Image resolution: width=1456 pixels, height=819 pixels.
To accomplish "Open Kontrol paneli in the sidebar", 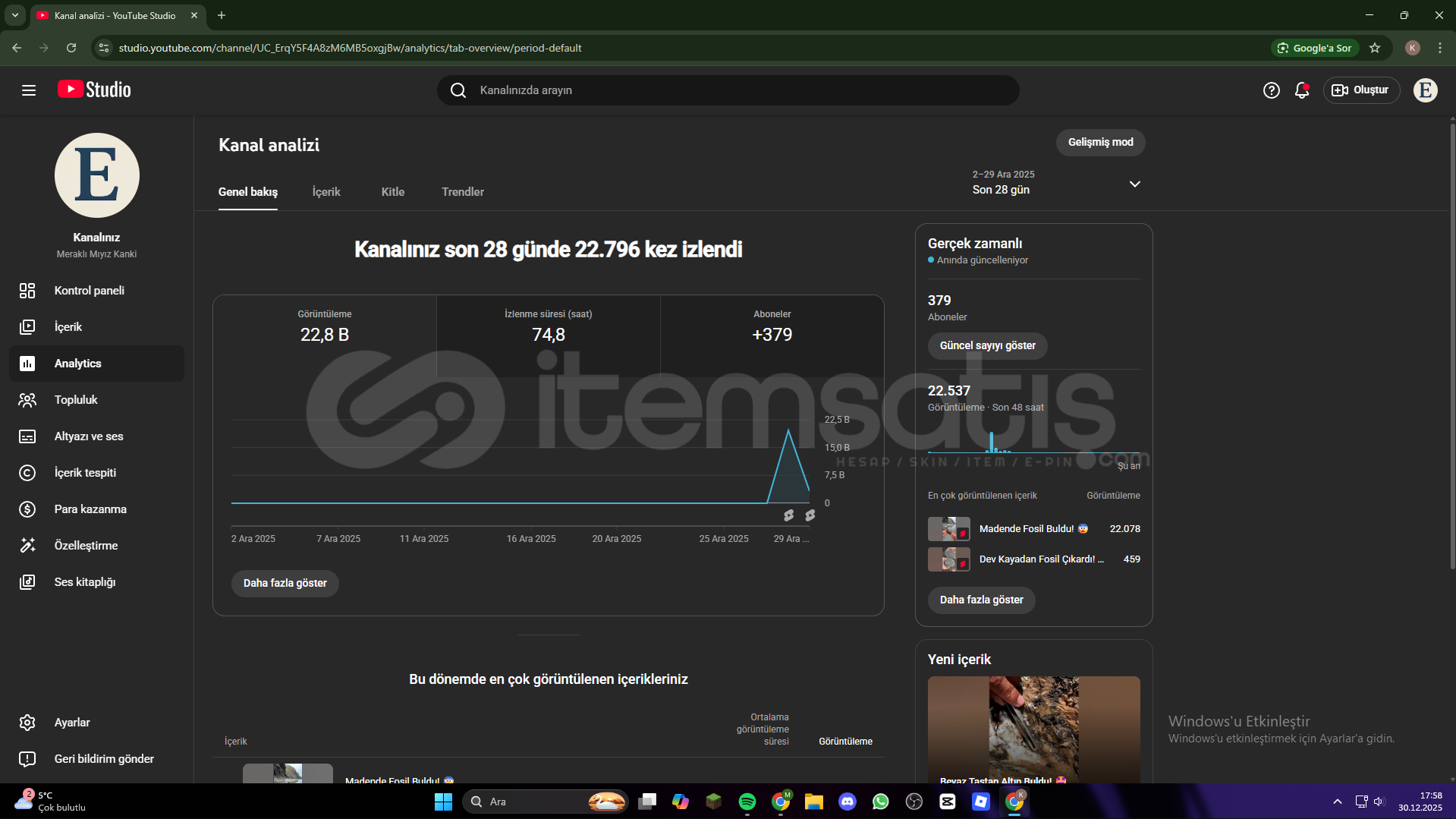I will 96,291.
